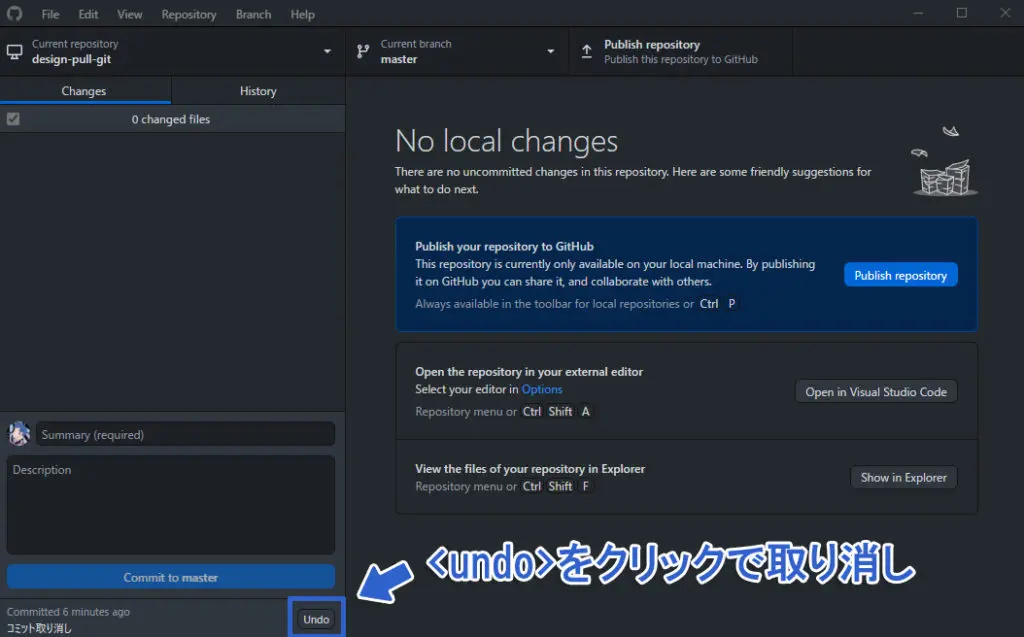Select the Changes tab

tap(85, 90)
